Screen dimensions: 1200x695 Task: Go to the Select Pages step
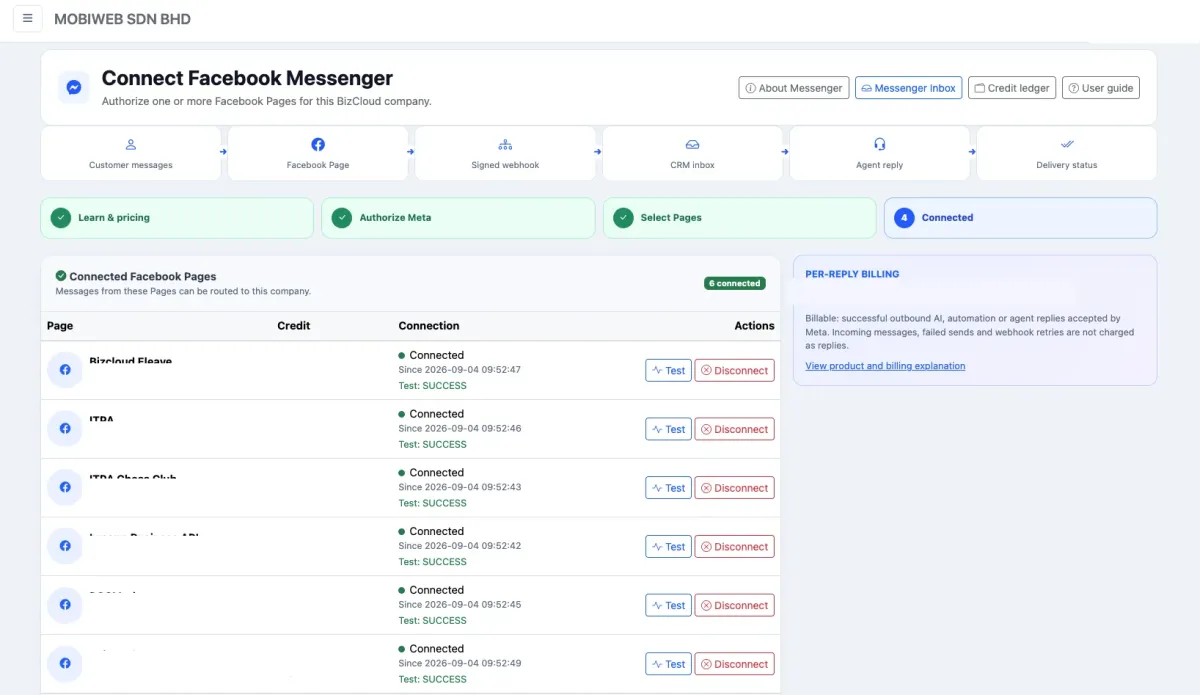[x=739, y=218]
